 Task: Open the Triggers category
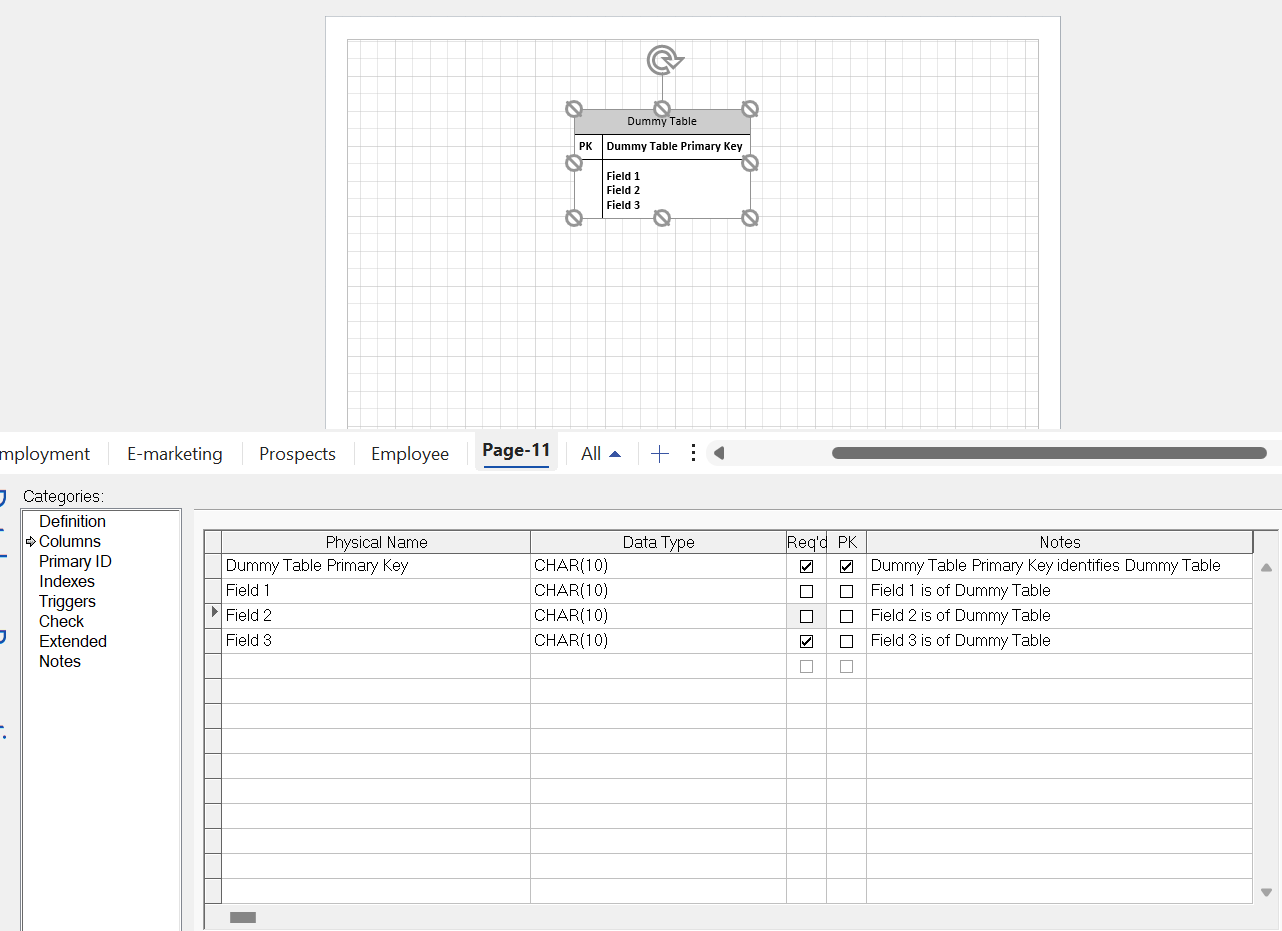pyautogui.click(x=67, y=601)
